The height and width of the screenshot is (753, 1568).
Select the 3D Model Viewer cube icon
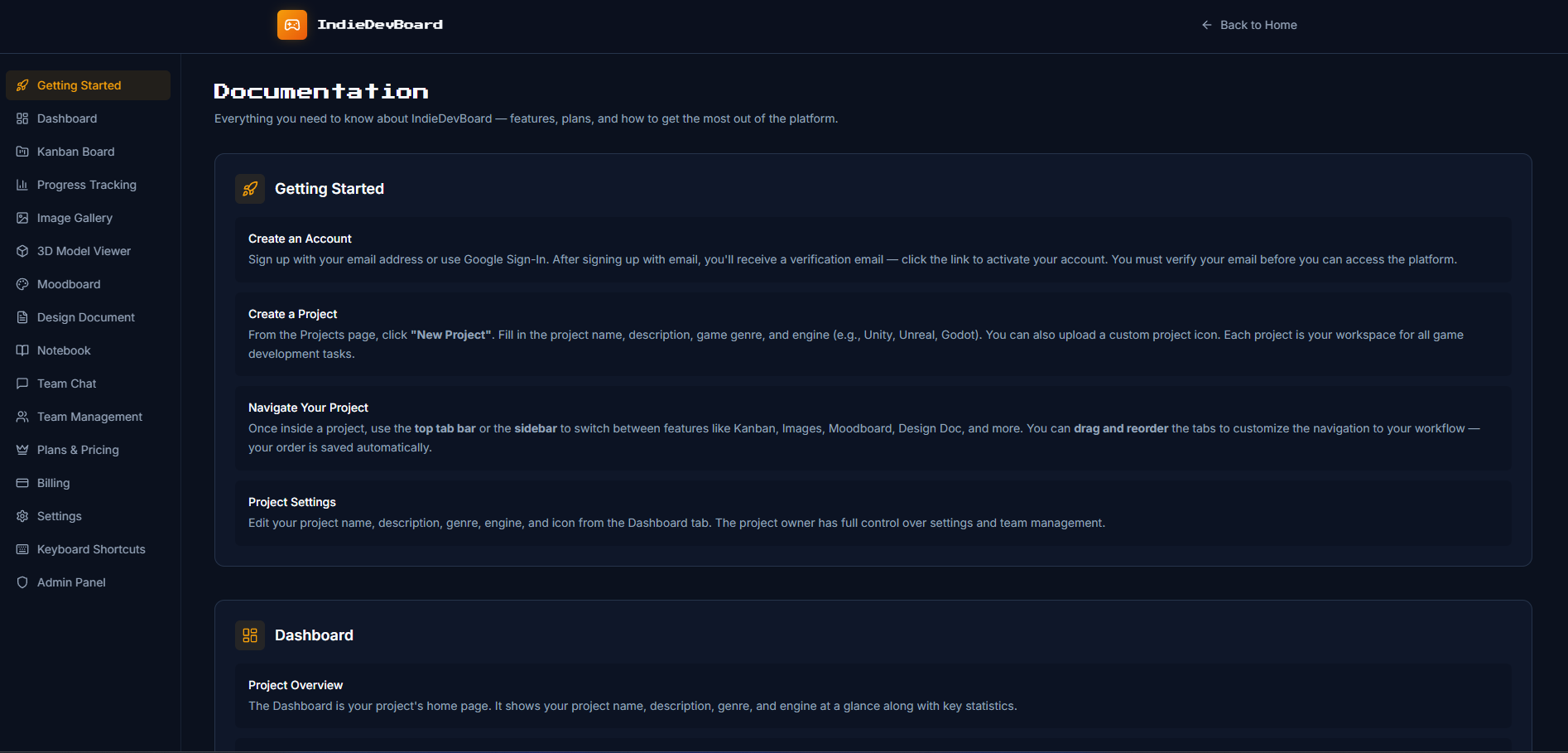coord(22,251)
